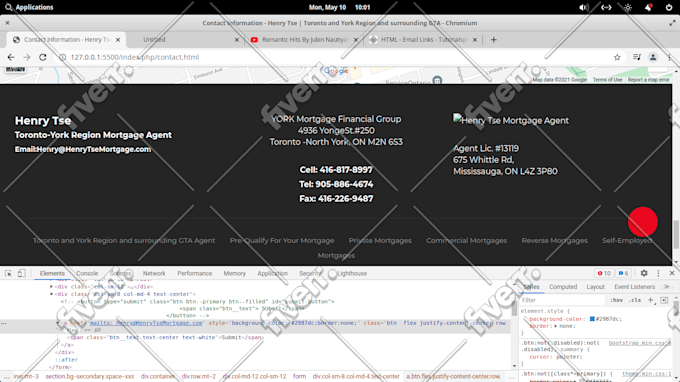Open the bootstrap.min.css source link
Screen dimensions: 680x382
[x=640, y=343]
